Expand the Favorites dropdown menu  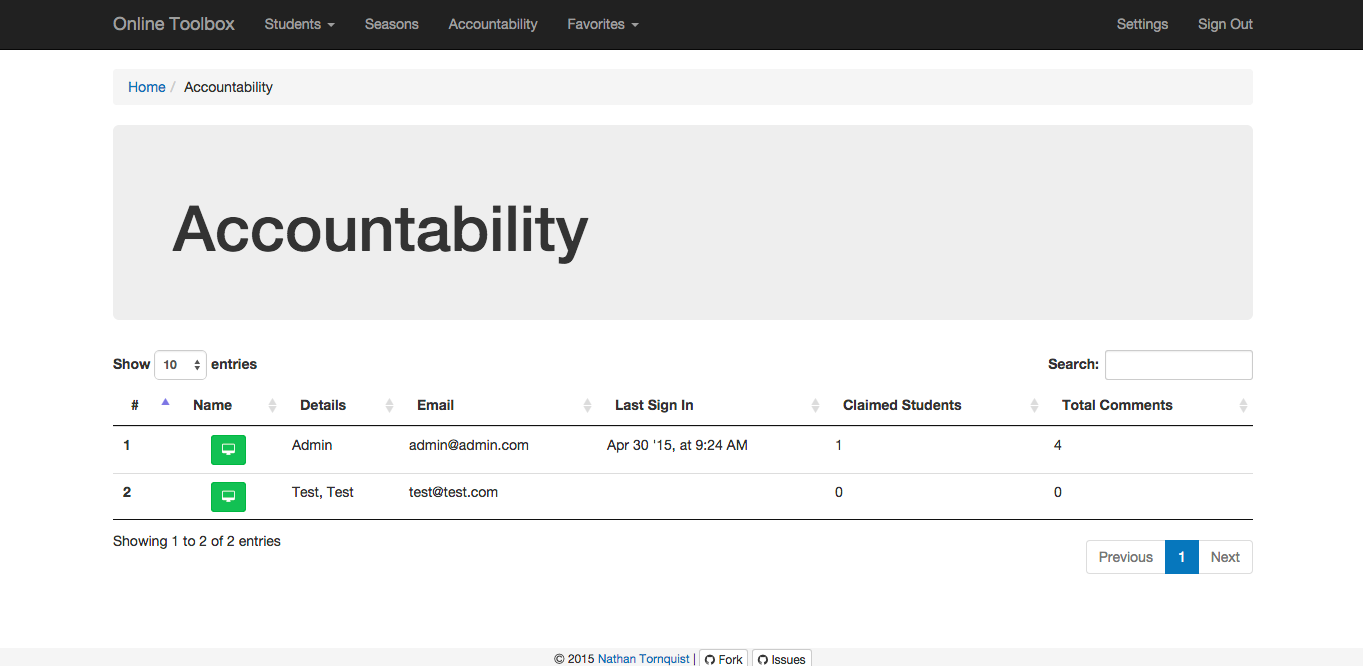pyautogui.click(x=602, y=24)
